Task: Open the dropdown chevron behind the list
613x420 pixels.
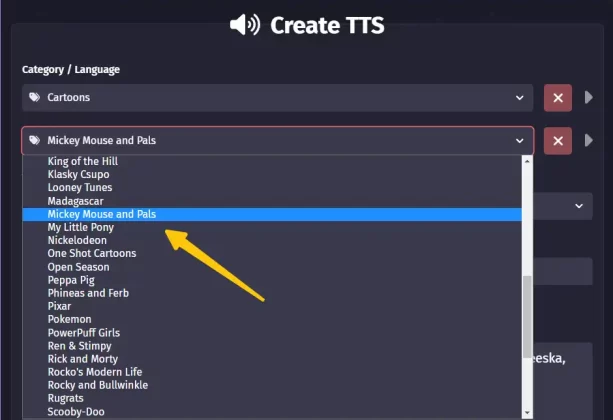Action: point(579,206)
